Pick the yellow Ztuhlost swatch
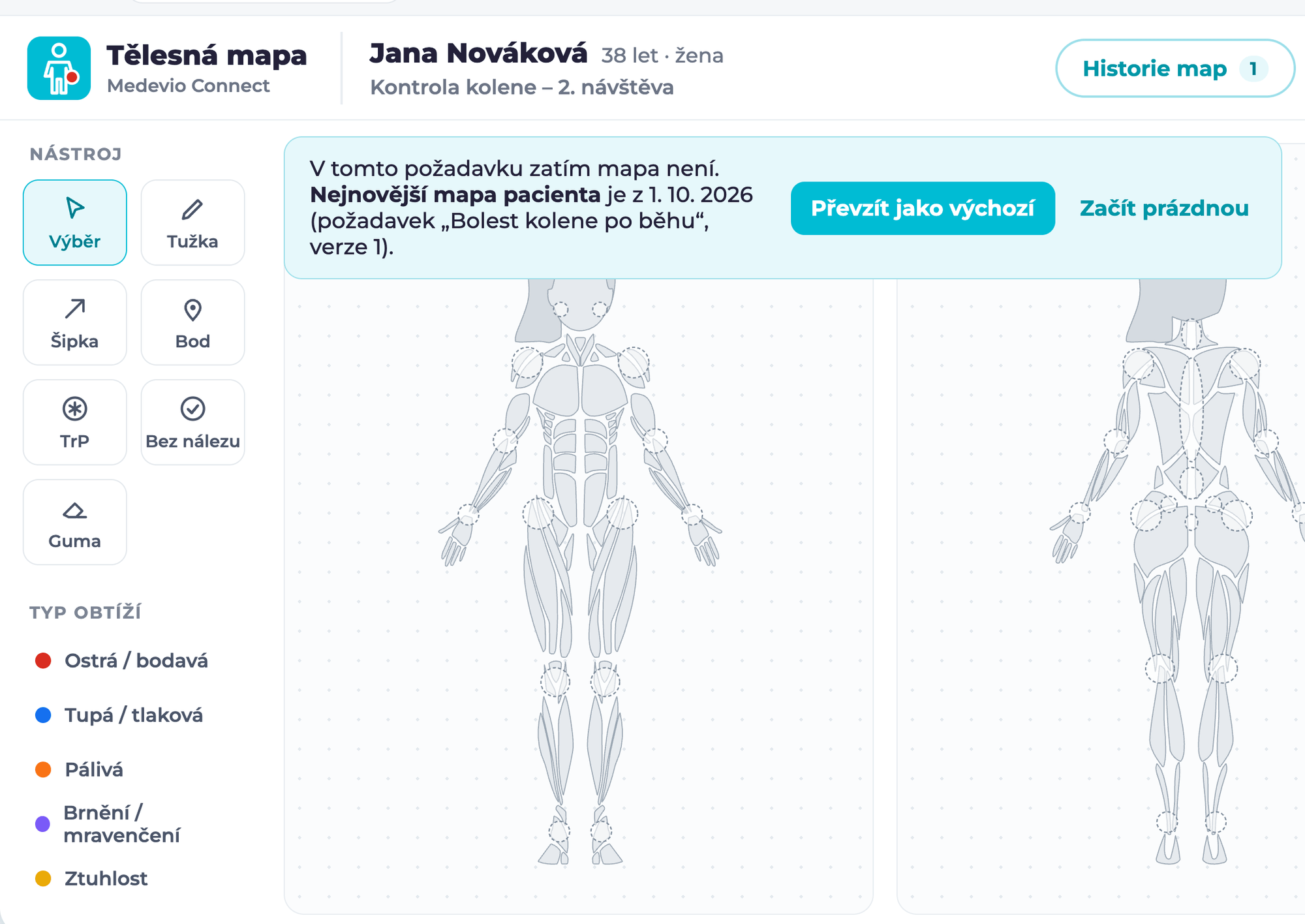1305x924 pixels. click(43, 878)
